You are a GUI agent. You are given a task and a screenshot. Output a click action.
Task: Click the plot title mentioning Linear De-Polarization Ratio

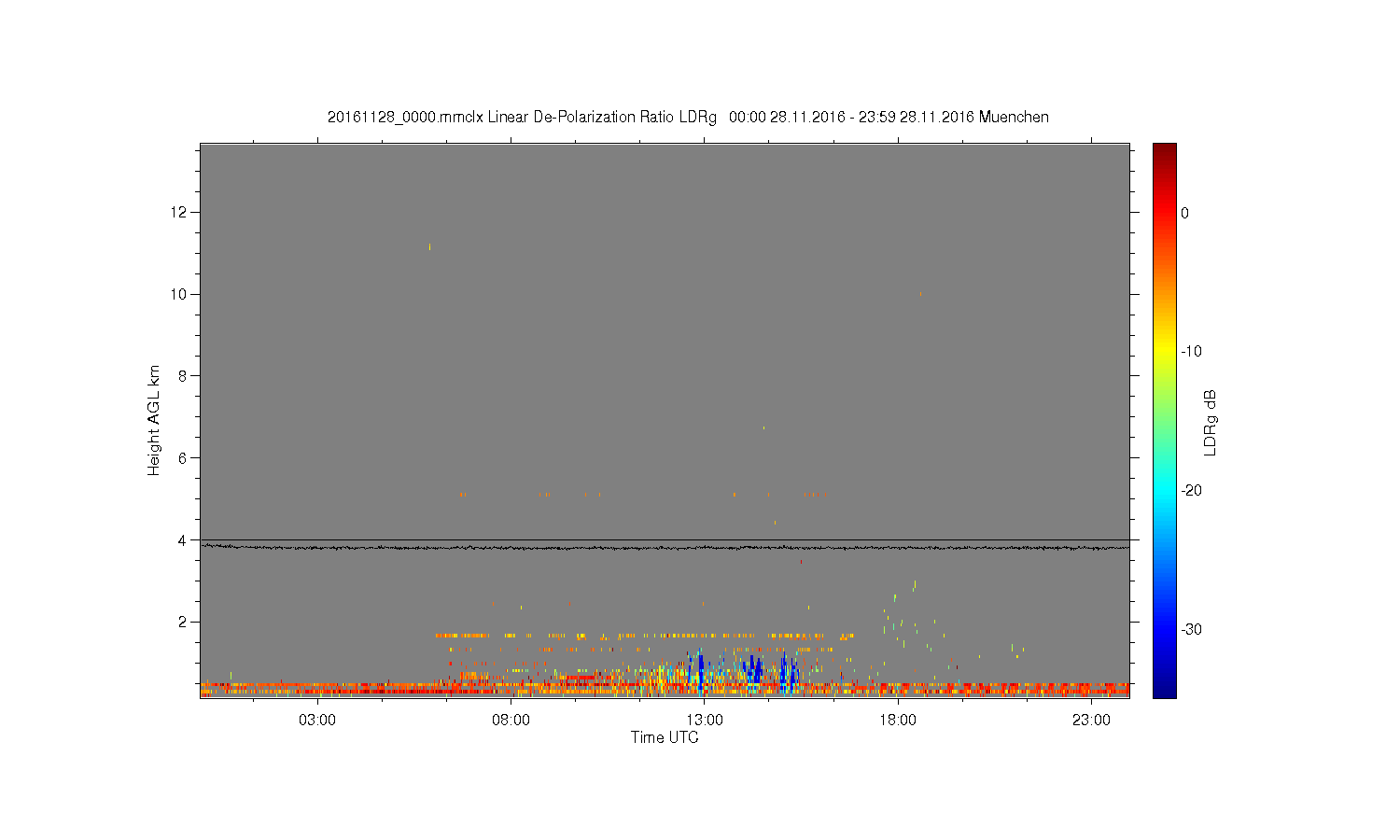(x=688, y=118)
